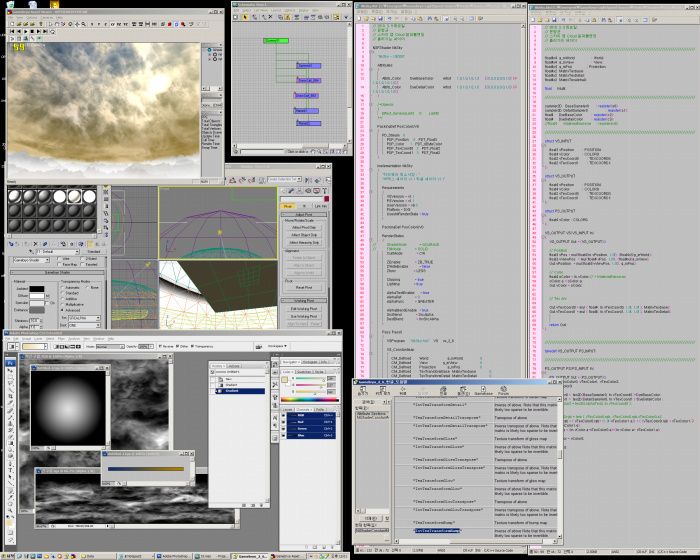Hide the Red channel eye icon
Image resolution: width=700 pixels, height=560 pixels.
click(x=283, y=422)
